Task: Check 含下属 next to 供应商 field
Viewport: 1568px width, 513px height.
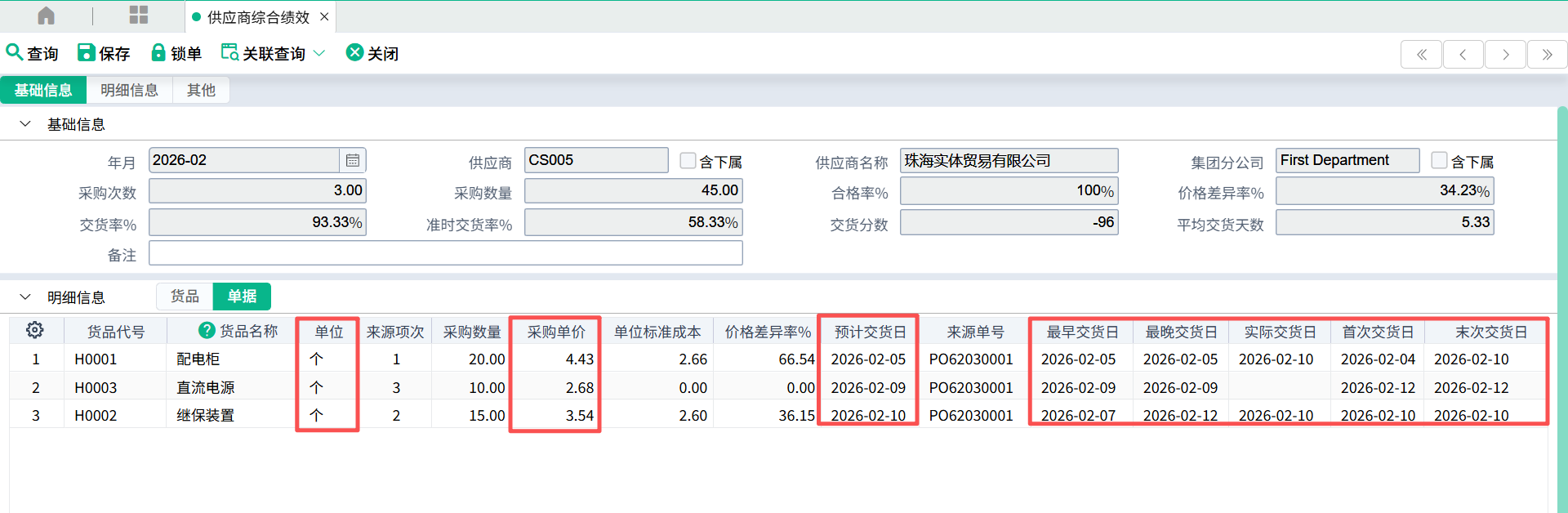Action: click(688, 160)
